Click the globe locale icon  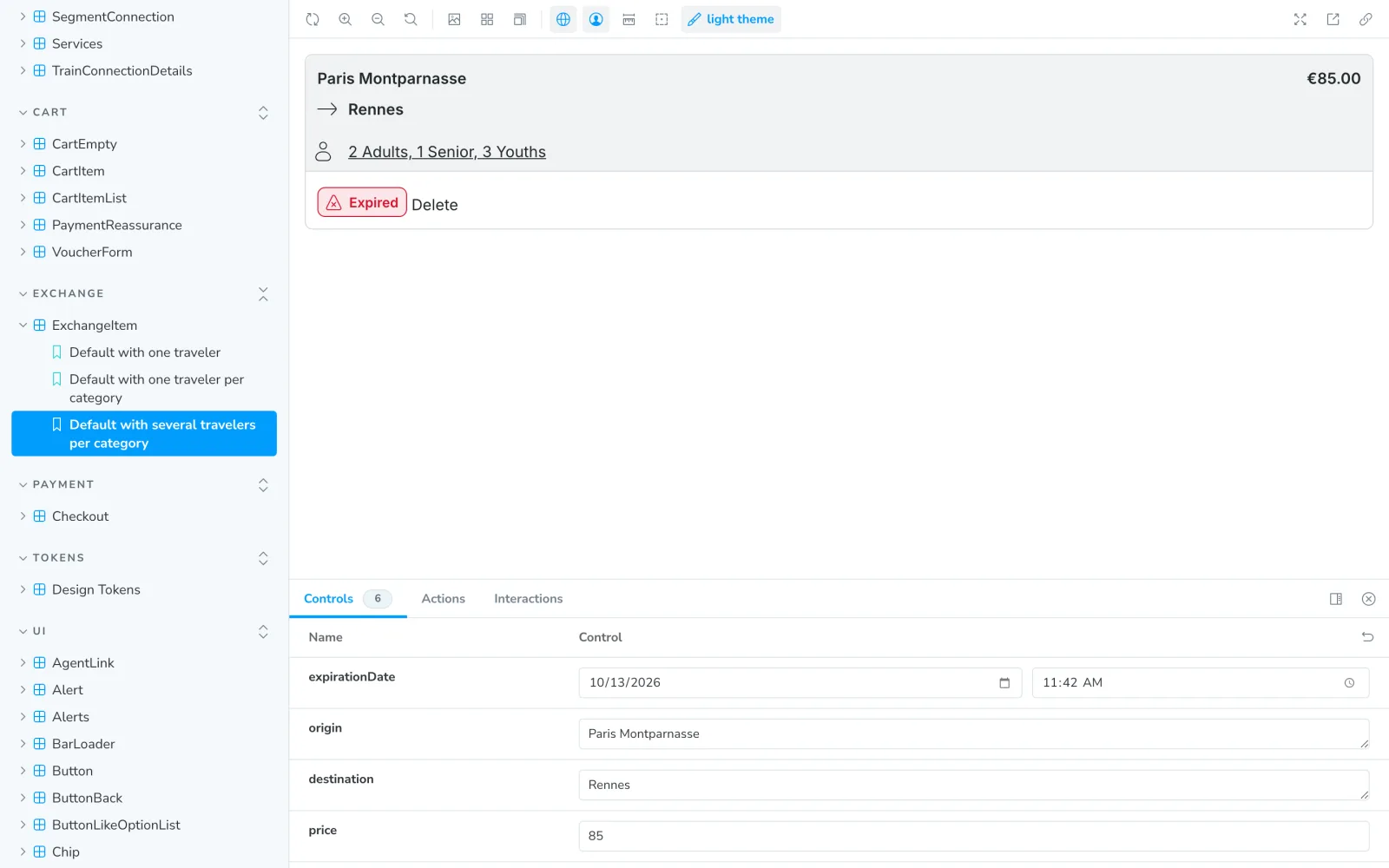click(563, 19)
